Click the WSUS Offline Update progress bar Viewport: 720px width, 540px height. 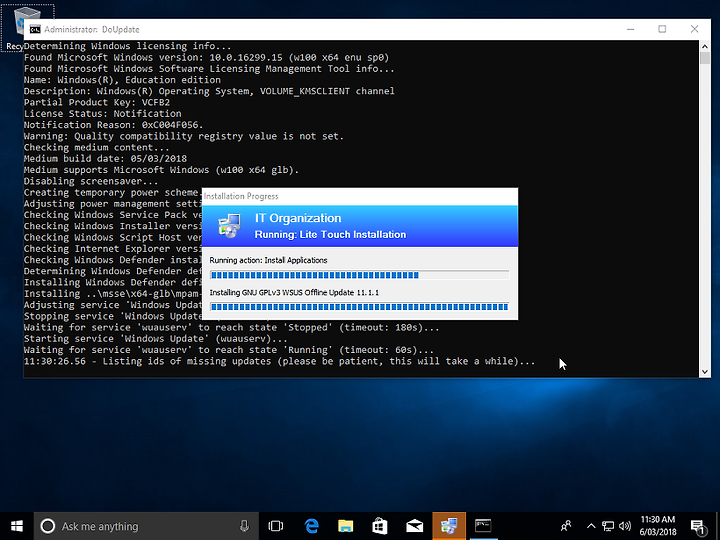tap(360, 307)
